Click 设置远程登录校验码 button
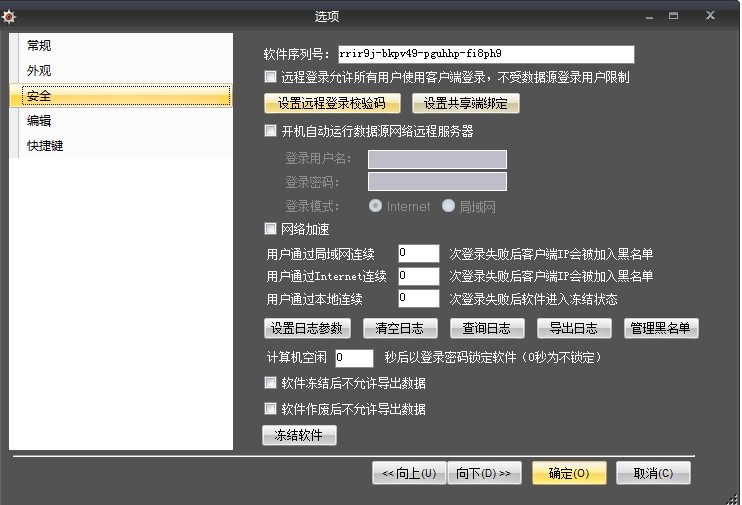Screen dimensions: 742x505 (332, 103)
